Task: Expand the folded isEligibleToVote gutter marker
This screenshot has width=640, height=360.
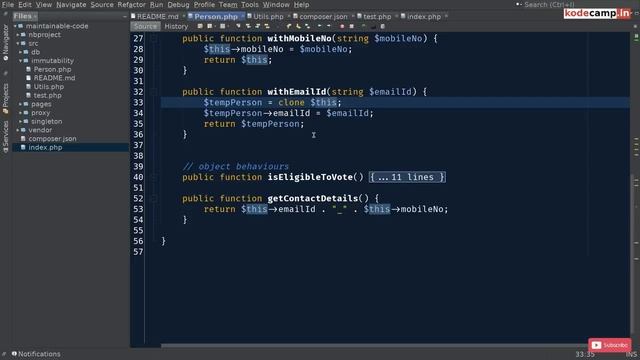Action: pyautogui.click(x=154, y=178)
